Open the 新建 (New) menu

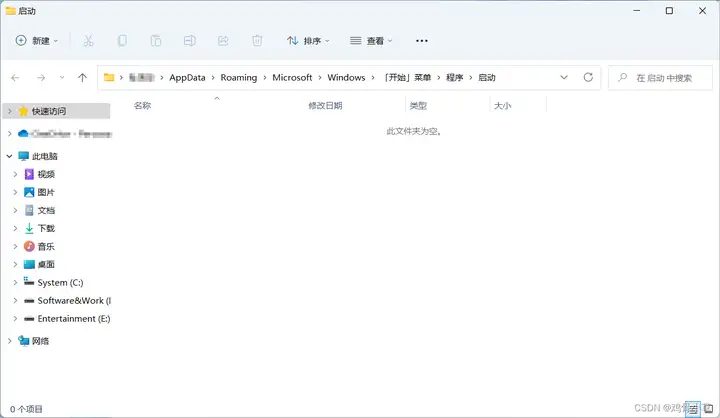(x=37, y=41)
